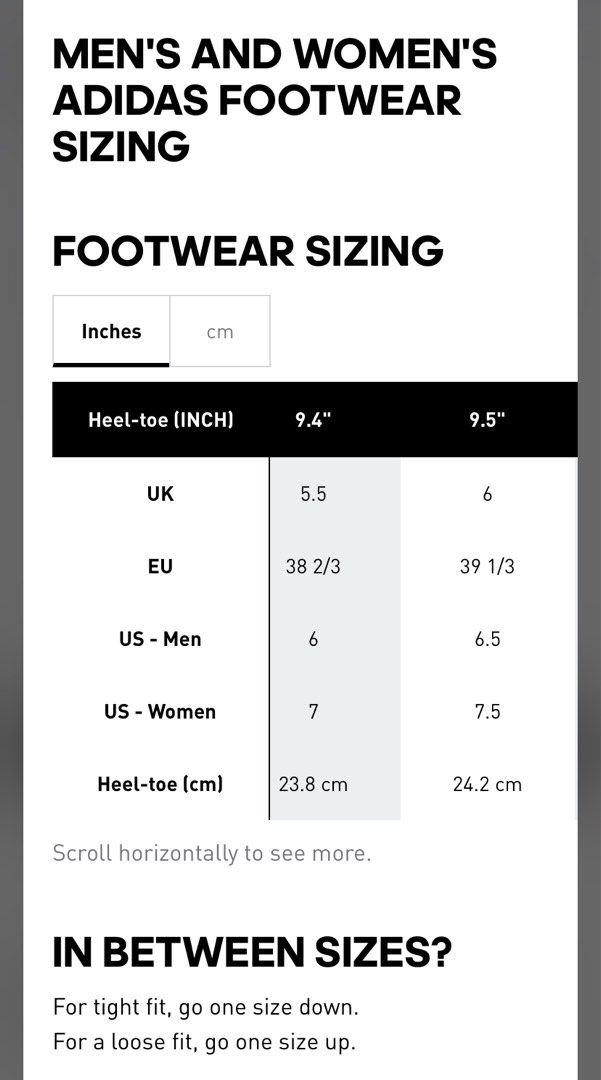Click the 24.2 cm heel-toe value
This screenshot has height=1080, width=601.
pos(487,784)
